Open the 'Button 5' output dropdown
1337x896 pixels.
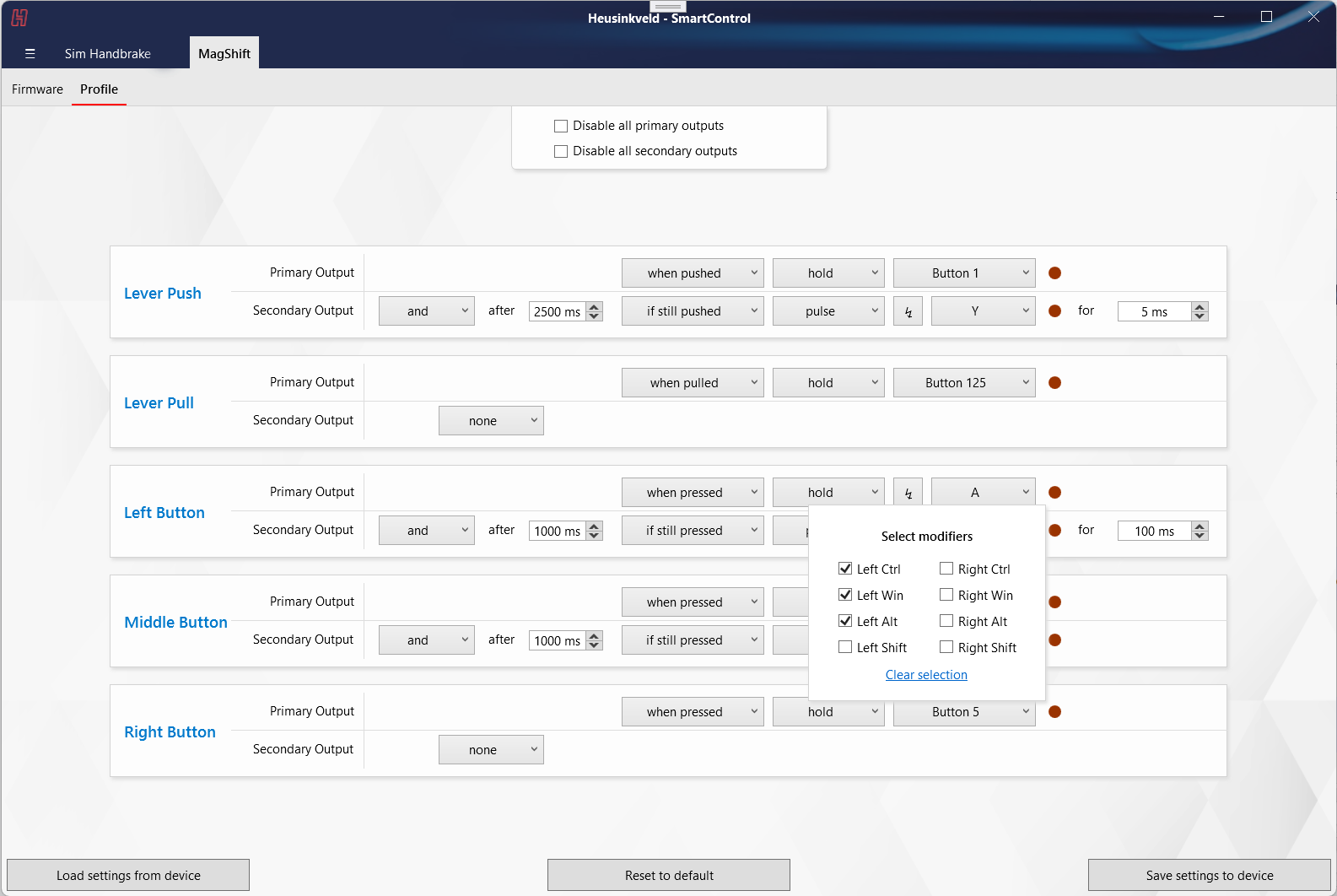[964, 712]
